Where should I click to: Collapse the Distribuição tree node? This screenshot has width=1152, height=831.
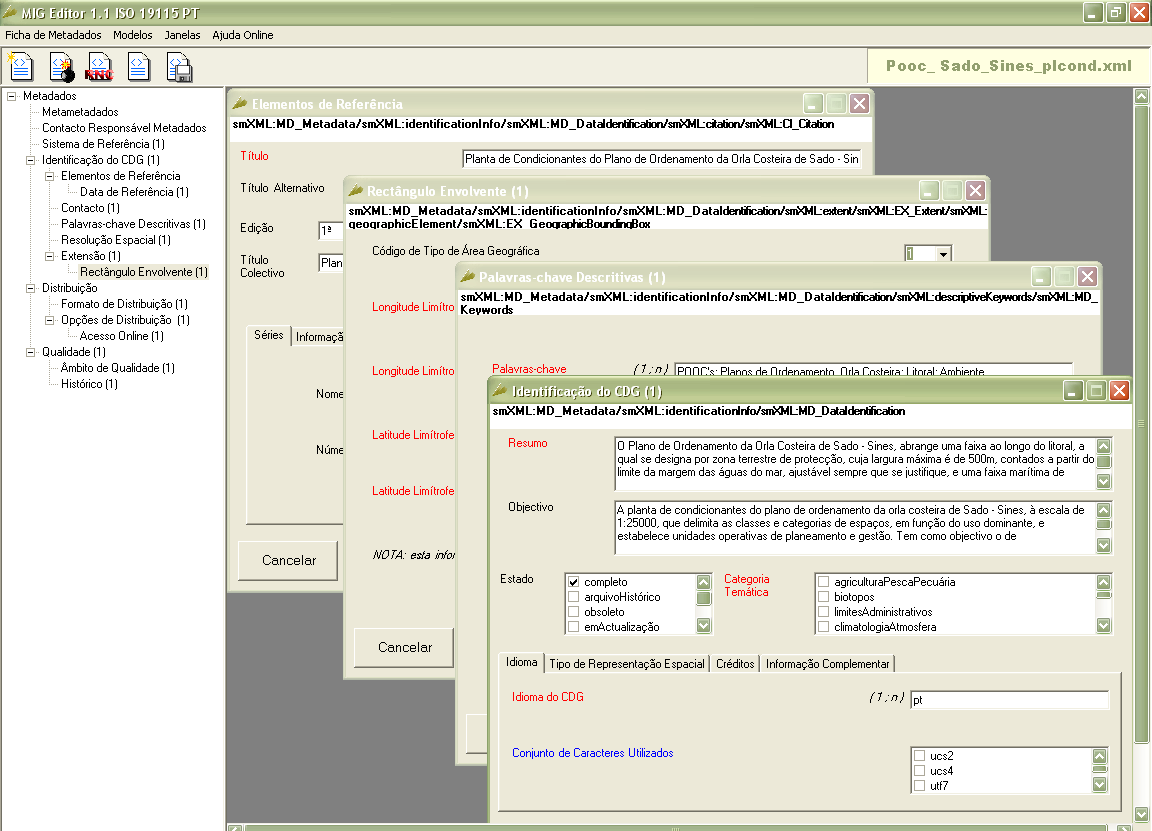pyautogui.click(x=31, y=288)
